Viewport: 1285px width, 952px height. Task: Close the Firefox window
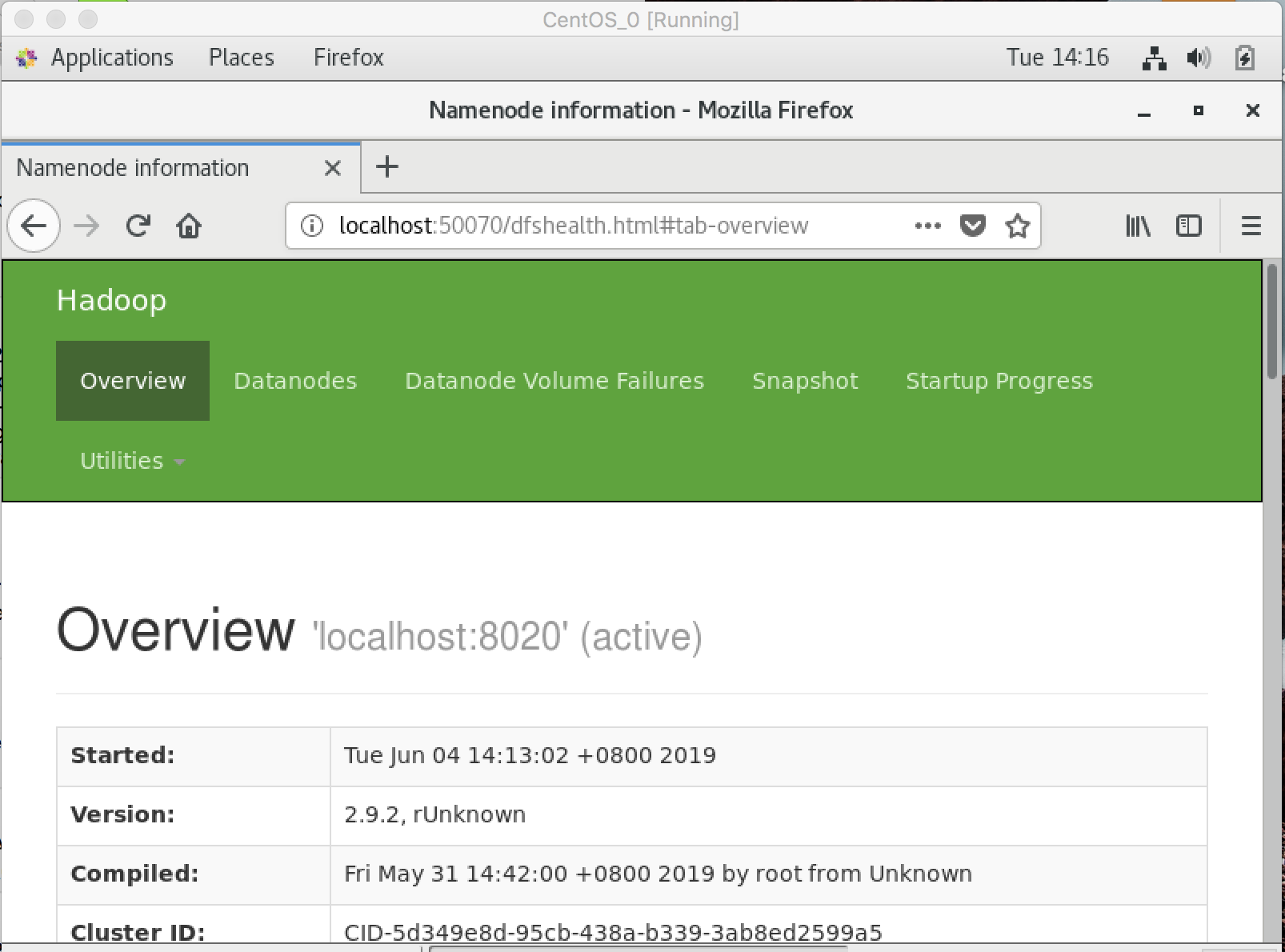pos(1253,110)
